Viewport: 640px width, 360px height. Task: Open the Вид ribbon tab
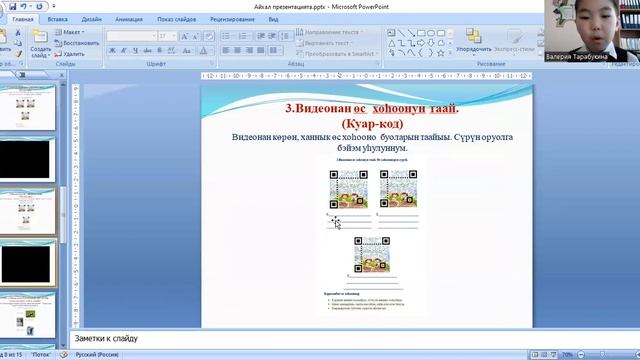(273, 19)
